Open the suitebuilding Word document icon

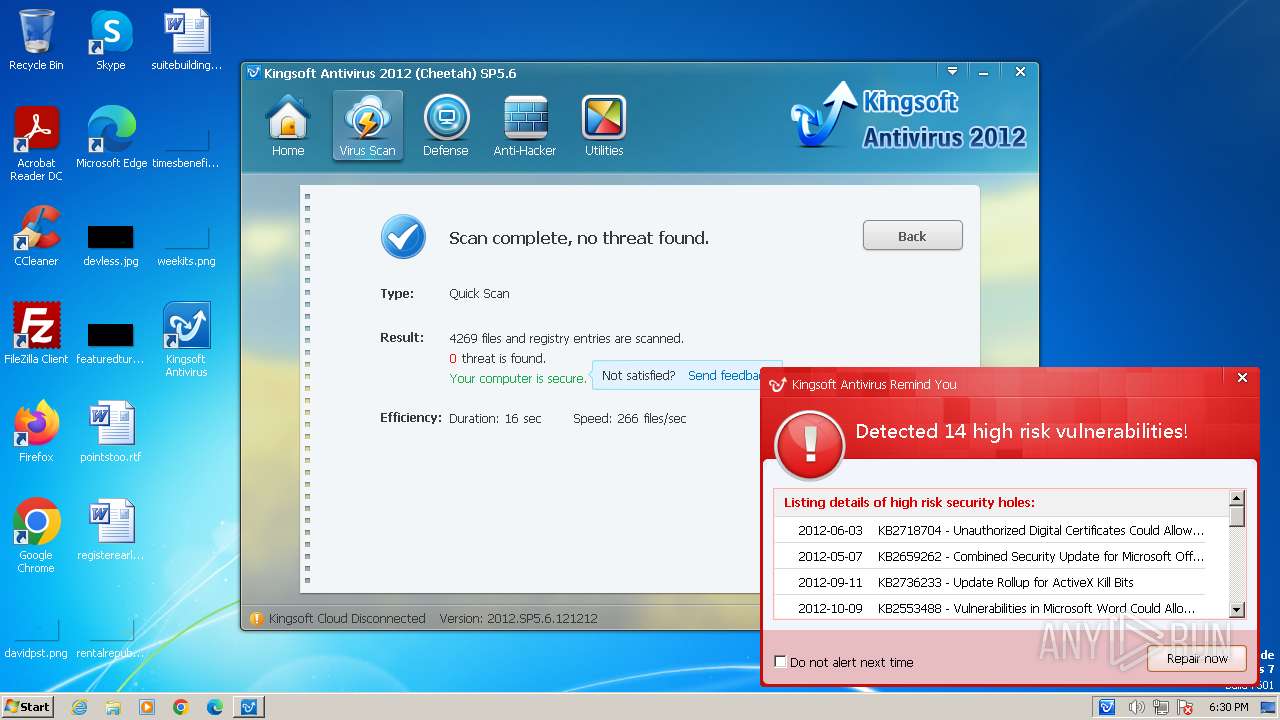(x=187, y=40)
